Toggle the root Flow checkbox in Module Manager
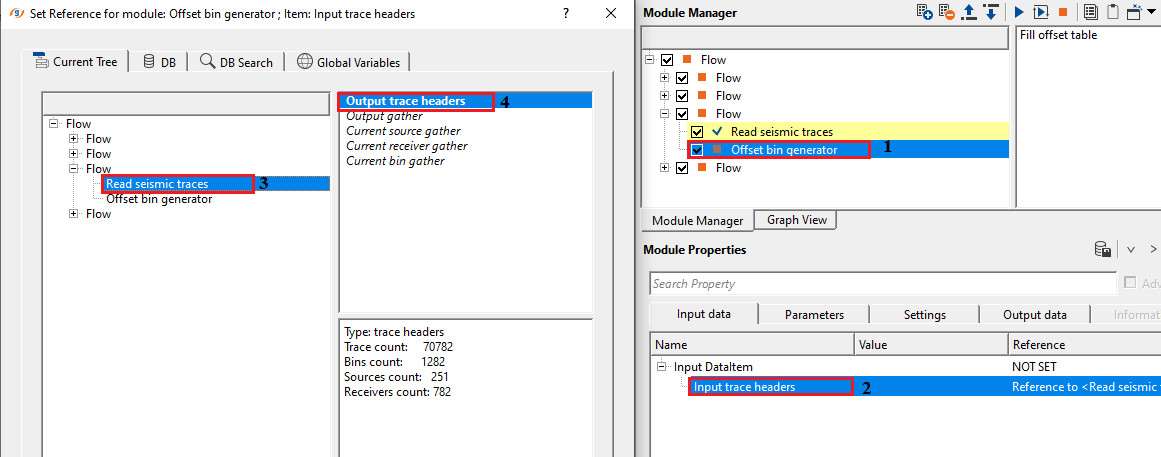1161x457 pixels. pyautogui.click(x=666, y=59)
